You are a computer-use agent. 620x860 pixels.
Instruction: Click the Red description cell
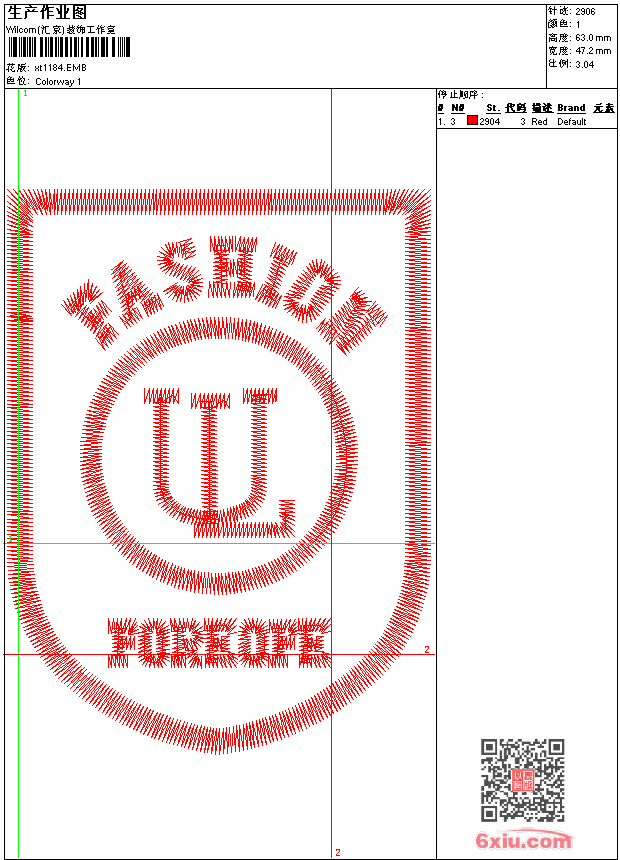click(539, 122)
